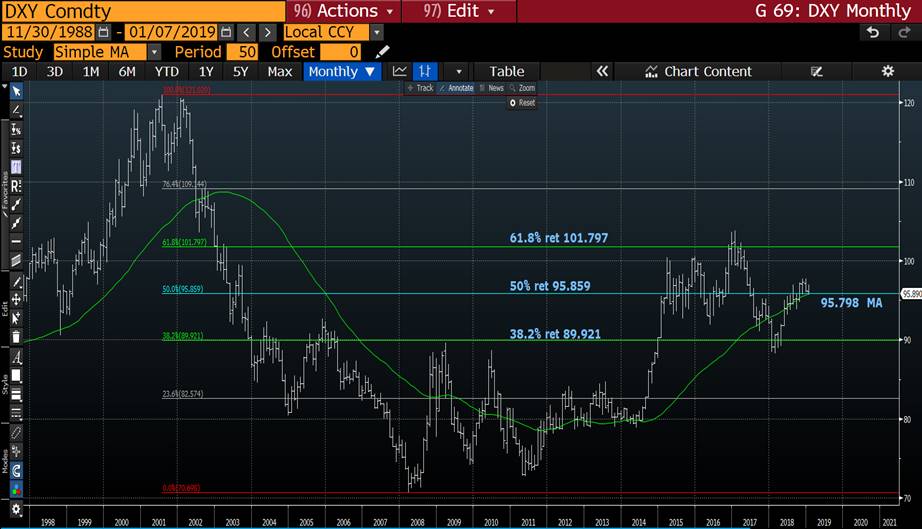Screen dimensions: 922x529
Task: Toggle Track mode on chart
Action: pyautogui.click(x=420, y=88)
